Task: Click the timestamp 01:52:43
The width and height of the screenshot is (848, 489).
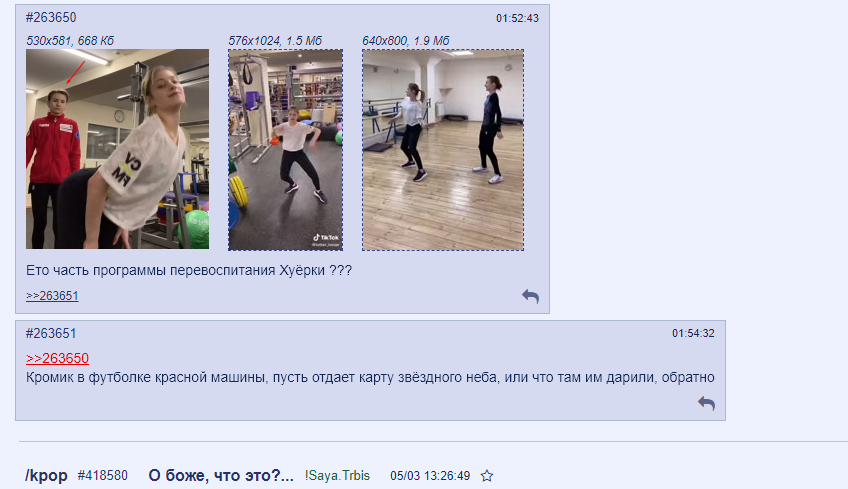Action: [517, 18]
